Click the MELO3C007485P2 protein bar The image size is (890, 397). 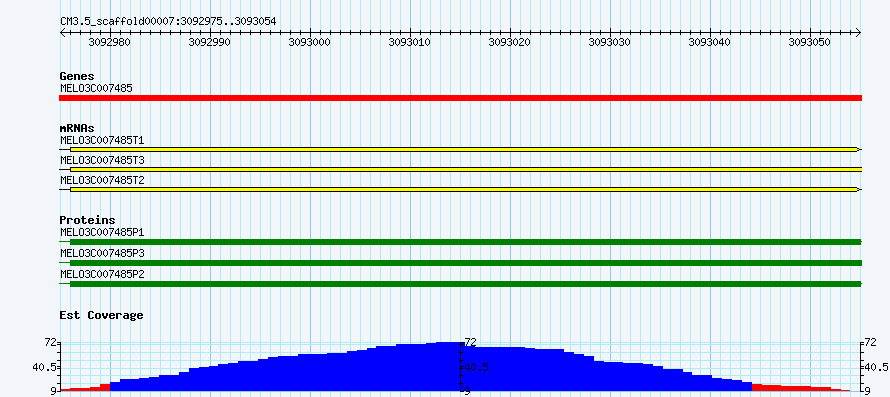460,283
